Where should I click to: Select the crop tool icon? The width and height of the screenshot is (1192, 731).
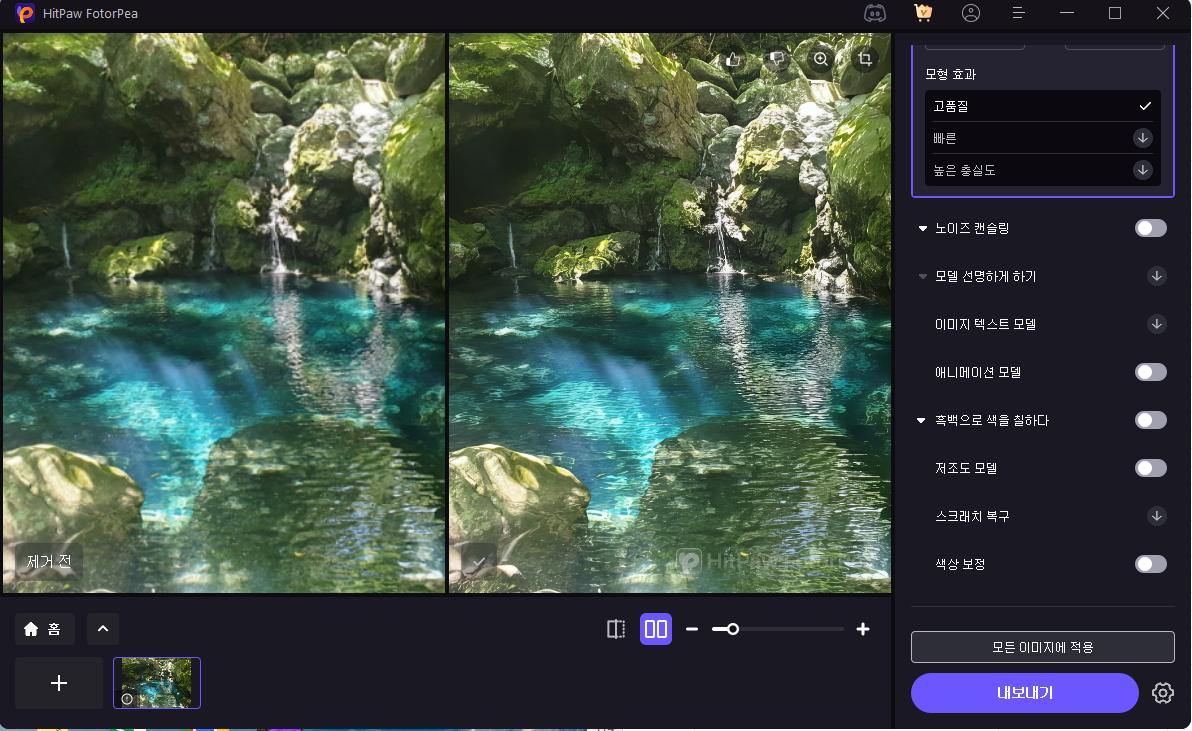865,59
